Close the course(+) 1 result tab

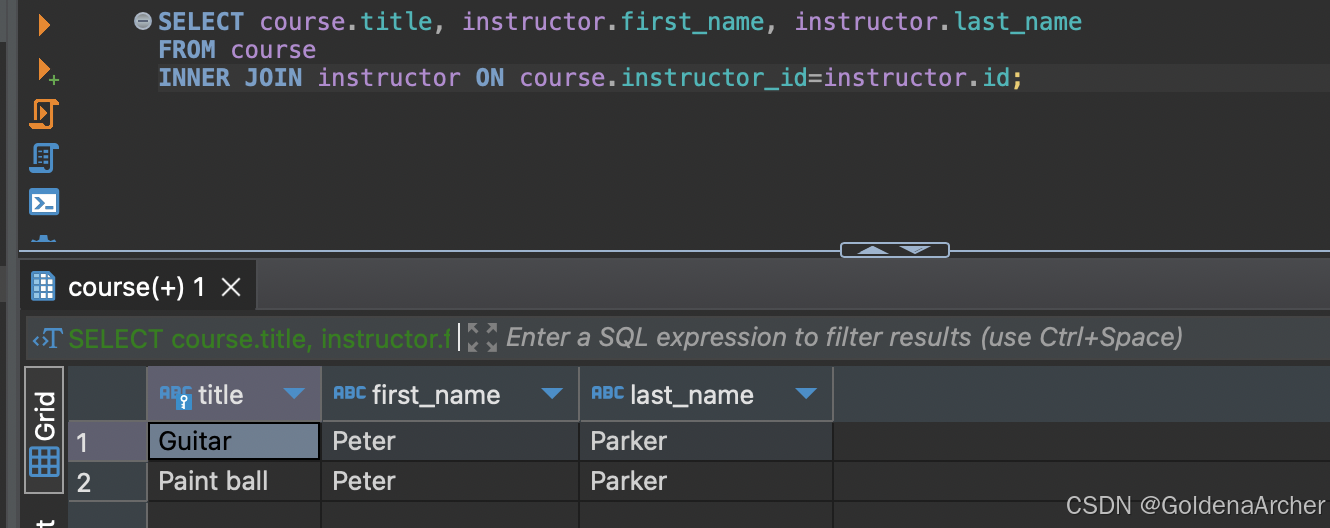231,288
